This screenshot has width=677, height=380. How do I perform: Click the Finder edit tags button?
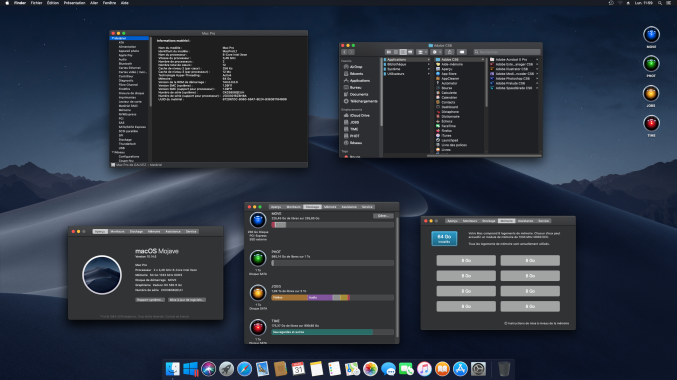click(x=462, y=52)
